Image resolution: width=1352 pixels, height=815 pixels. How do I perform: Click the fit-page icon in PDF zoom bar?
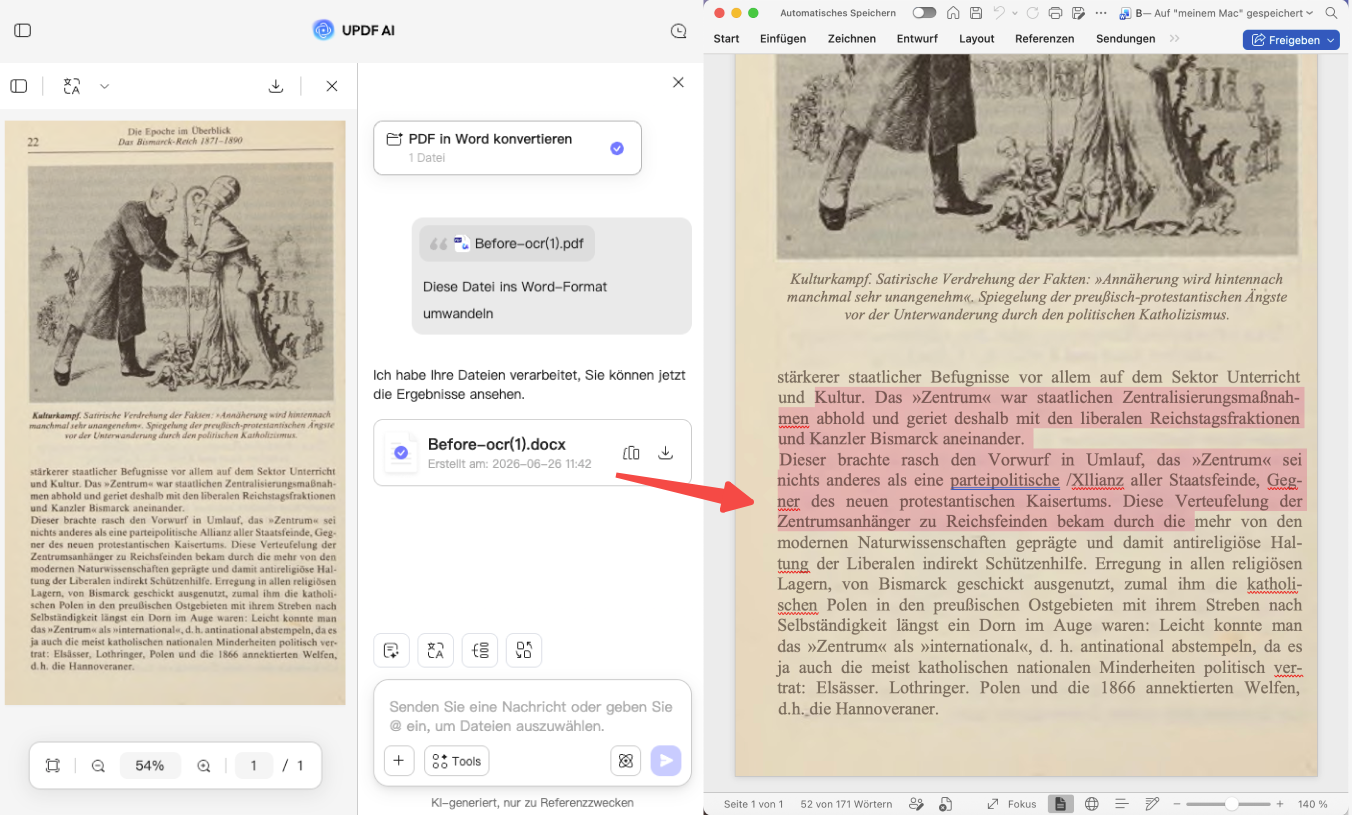coord(53,766)
